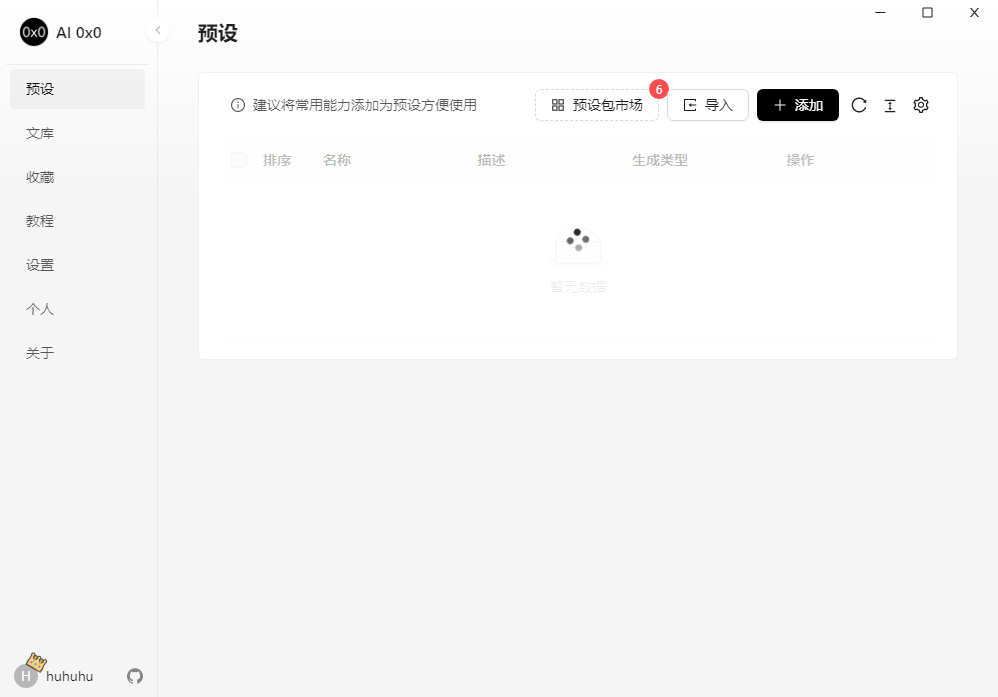Open the GitHub repository icon
Image resolution: width=998 pixels, height=697 pixels.
(135, 676)
